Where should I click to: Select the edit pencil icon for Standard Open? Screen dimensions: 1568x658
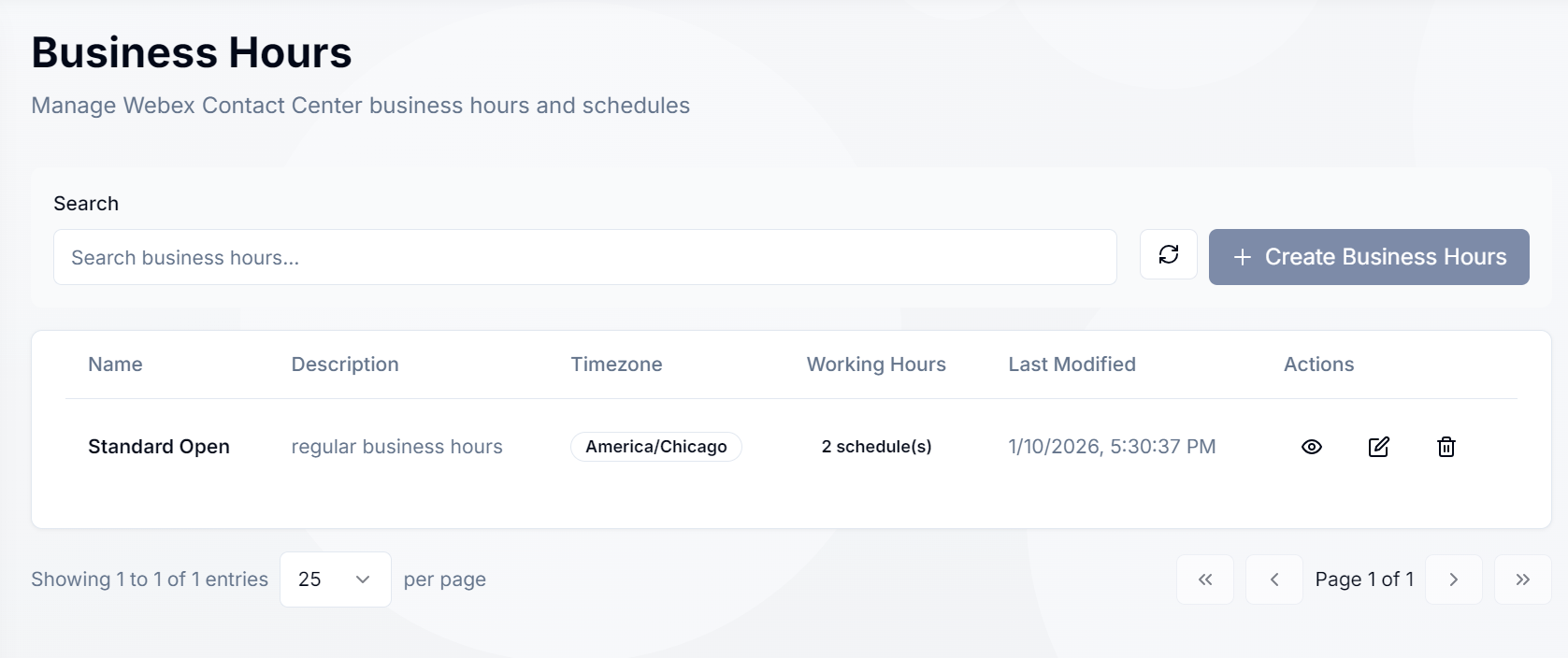click(x=1379, y=447)
